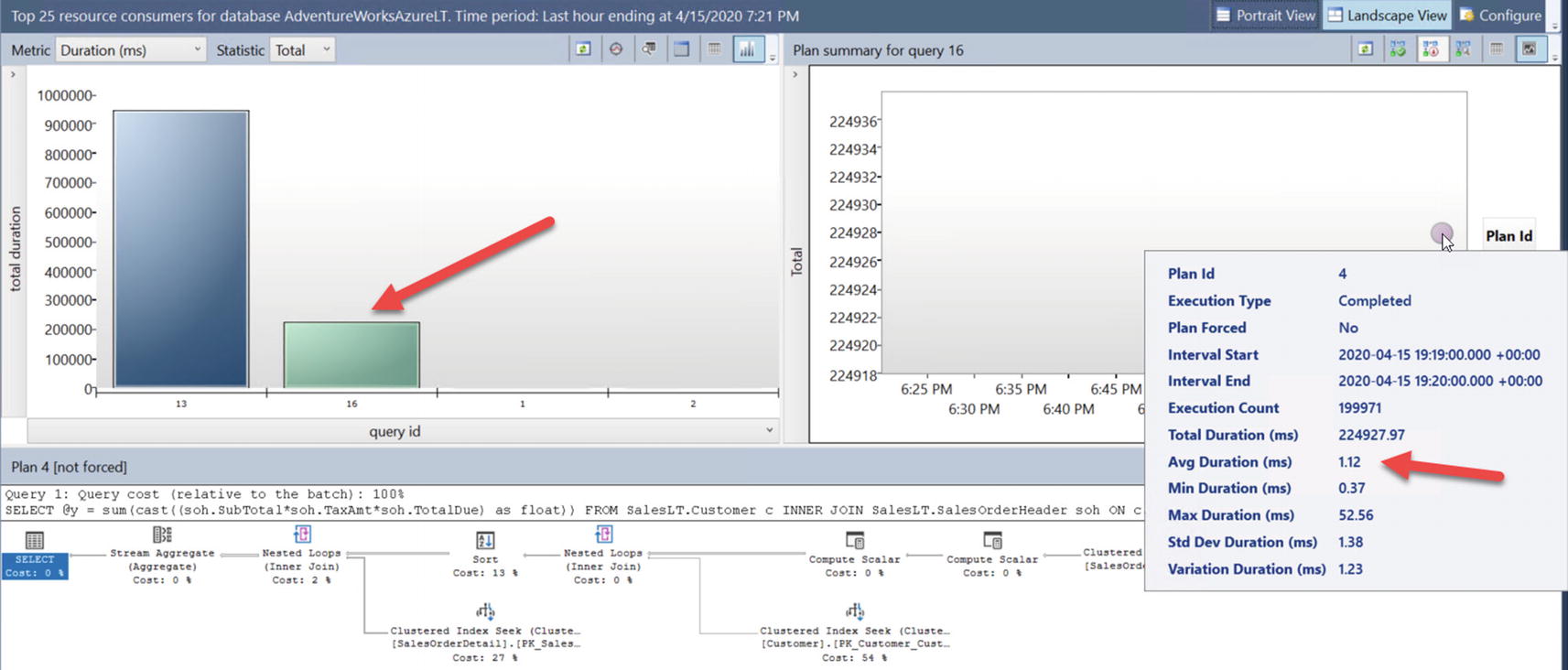Viewport: 1568px width, 670px height.
Task: Click axis label 1 under the chart
Action: tap(523, 404)
